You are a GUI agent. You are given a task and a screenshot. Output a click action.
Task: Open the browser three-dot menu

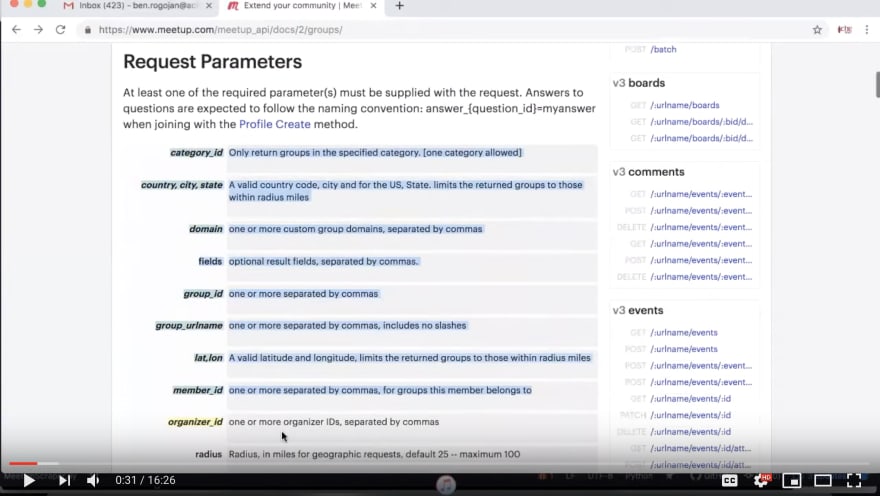point(867,30)
